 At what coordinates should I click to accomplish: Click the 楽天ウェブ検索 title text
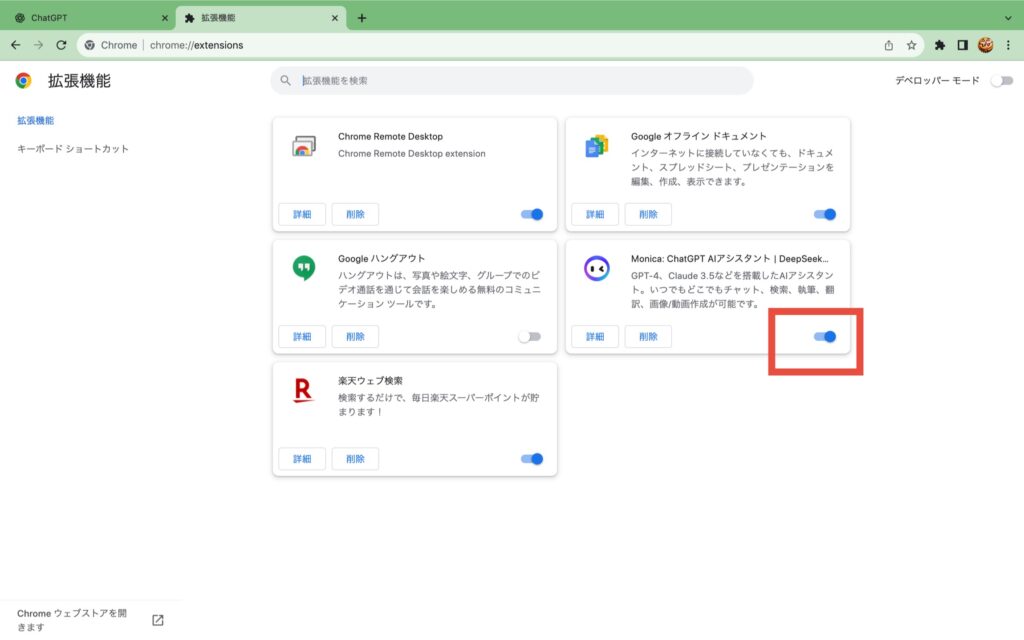(370, 381)
